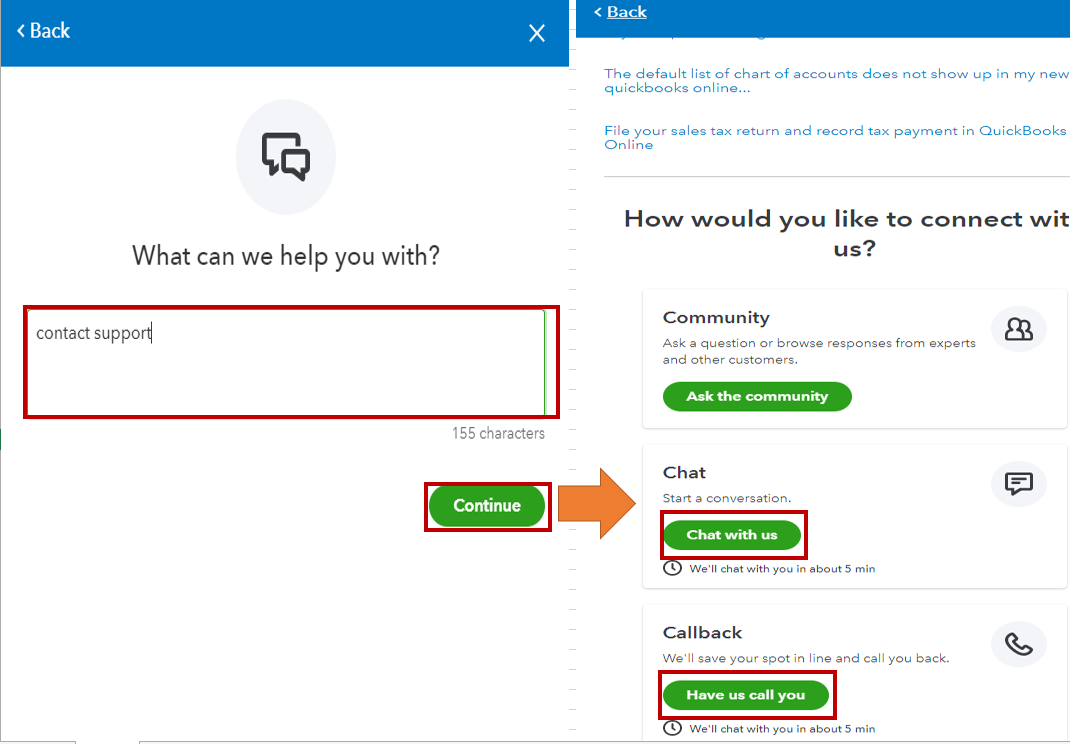Viewport: 1070px width, 744px height.
Task: Click the clock icon under Chat with us
Action: [x=672, y=568]
